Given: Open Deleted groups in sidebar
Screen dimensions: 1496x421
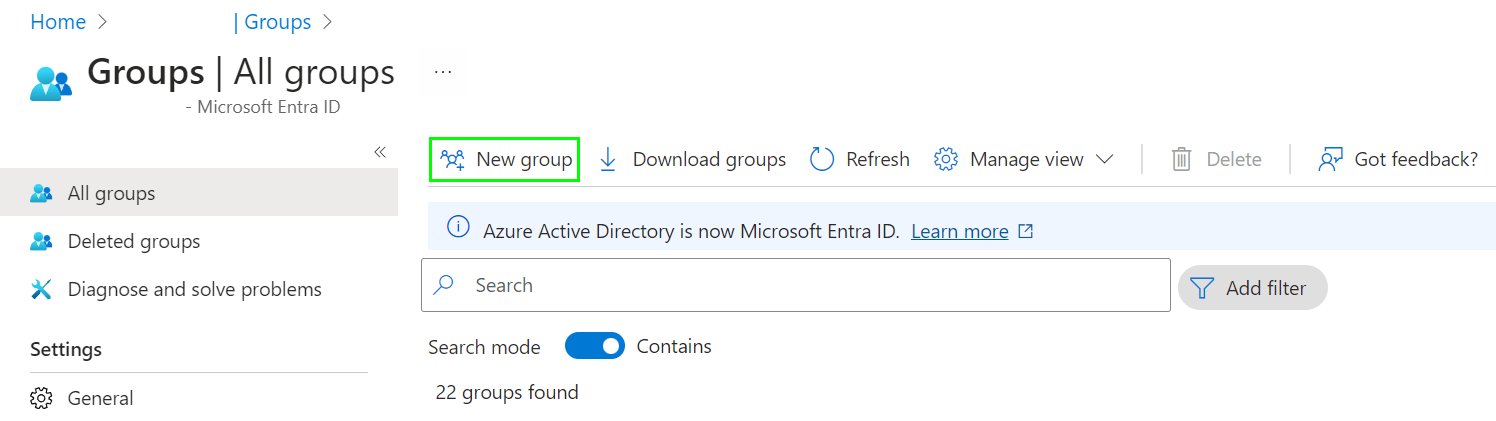Looking at the screenshot, I should (133, 241).
